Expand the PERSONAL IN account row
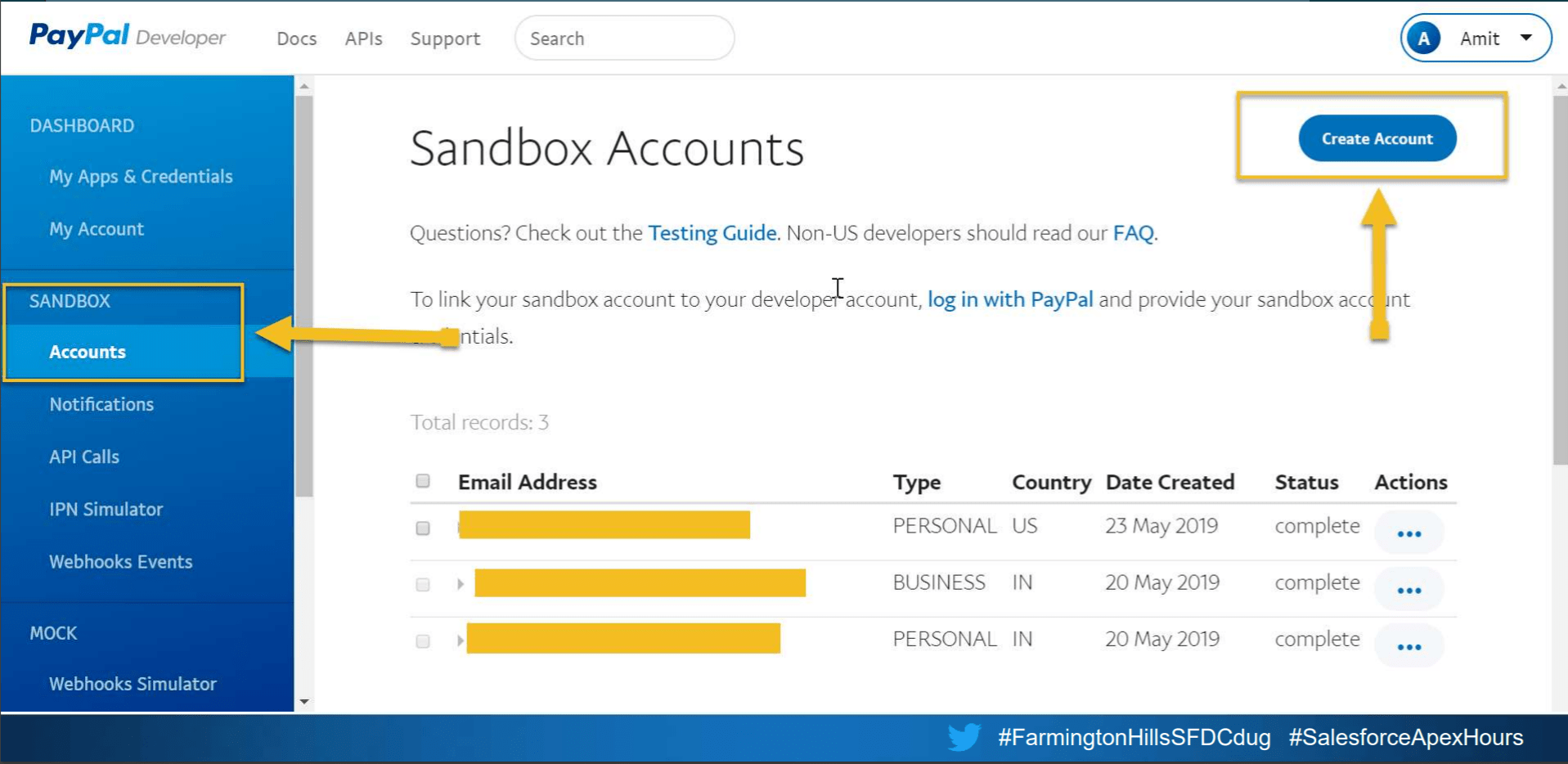Image resolution: width=1568 pixels, height=764 pixels. click(x=461, y=640)
